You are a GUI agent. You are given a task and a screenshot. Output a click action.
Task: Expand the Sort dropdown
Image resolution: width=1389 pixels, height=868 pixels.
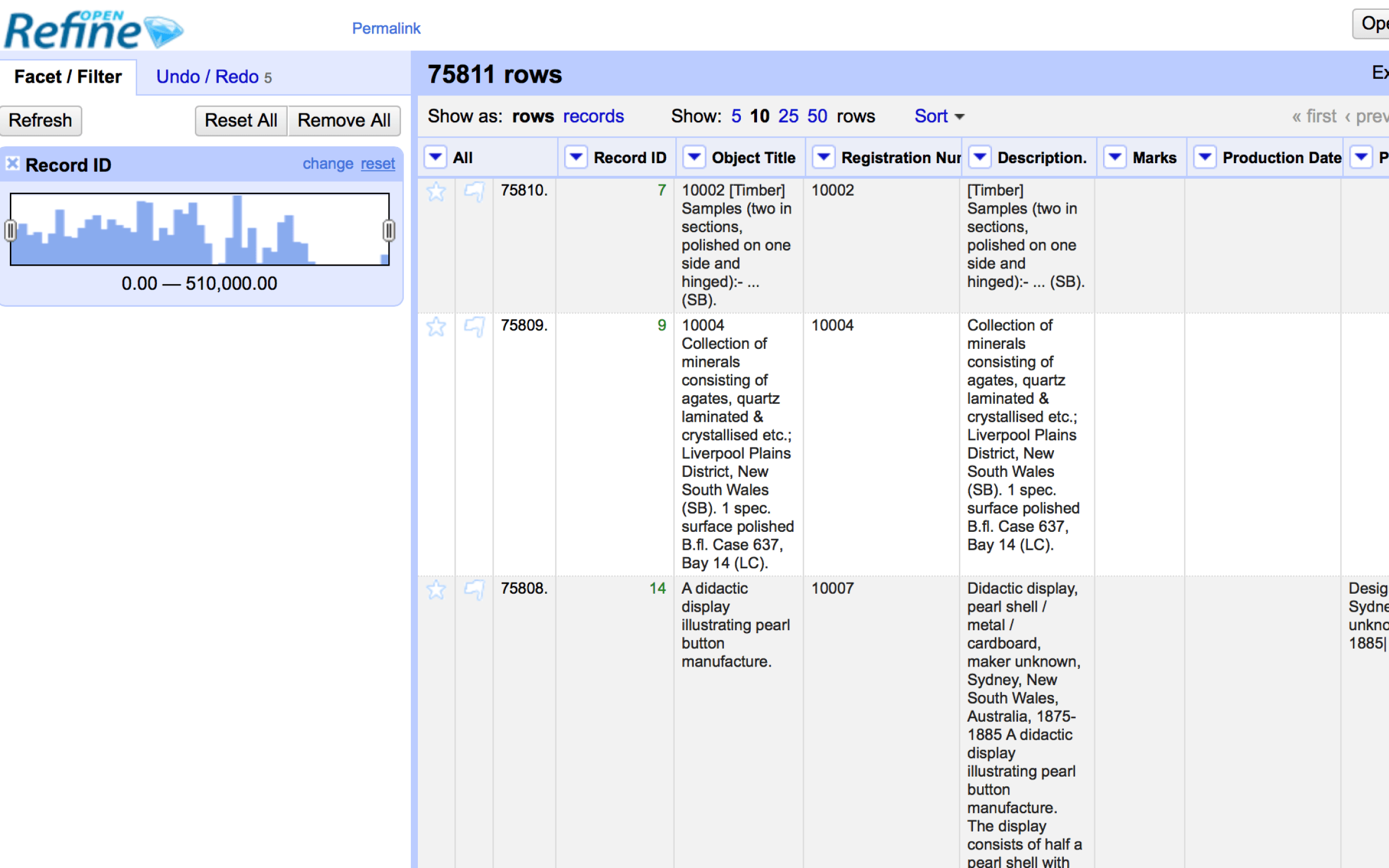(x=939, y=116)
